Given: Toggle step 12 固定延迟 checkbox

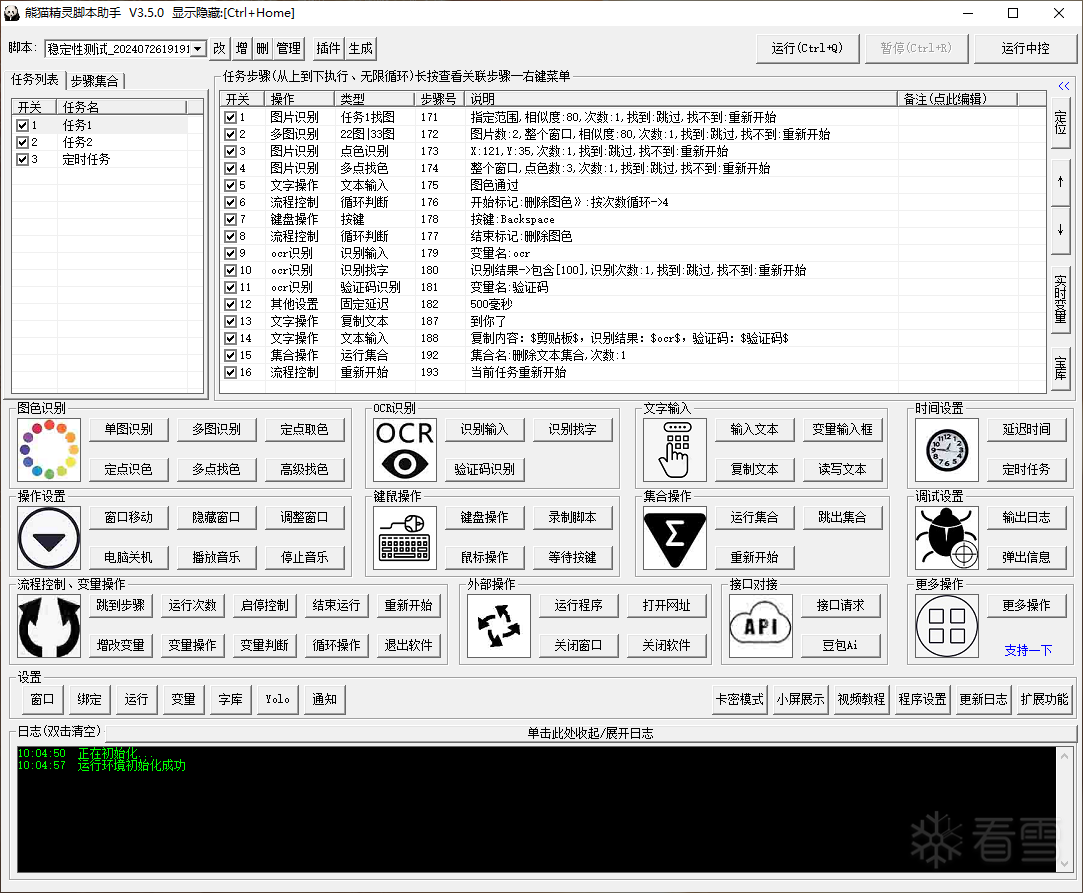Looking at the screenshot, I should [231, 304].
